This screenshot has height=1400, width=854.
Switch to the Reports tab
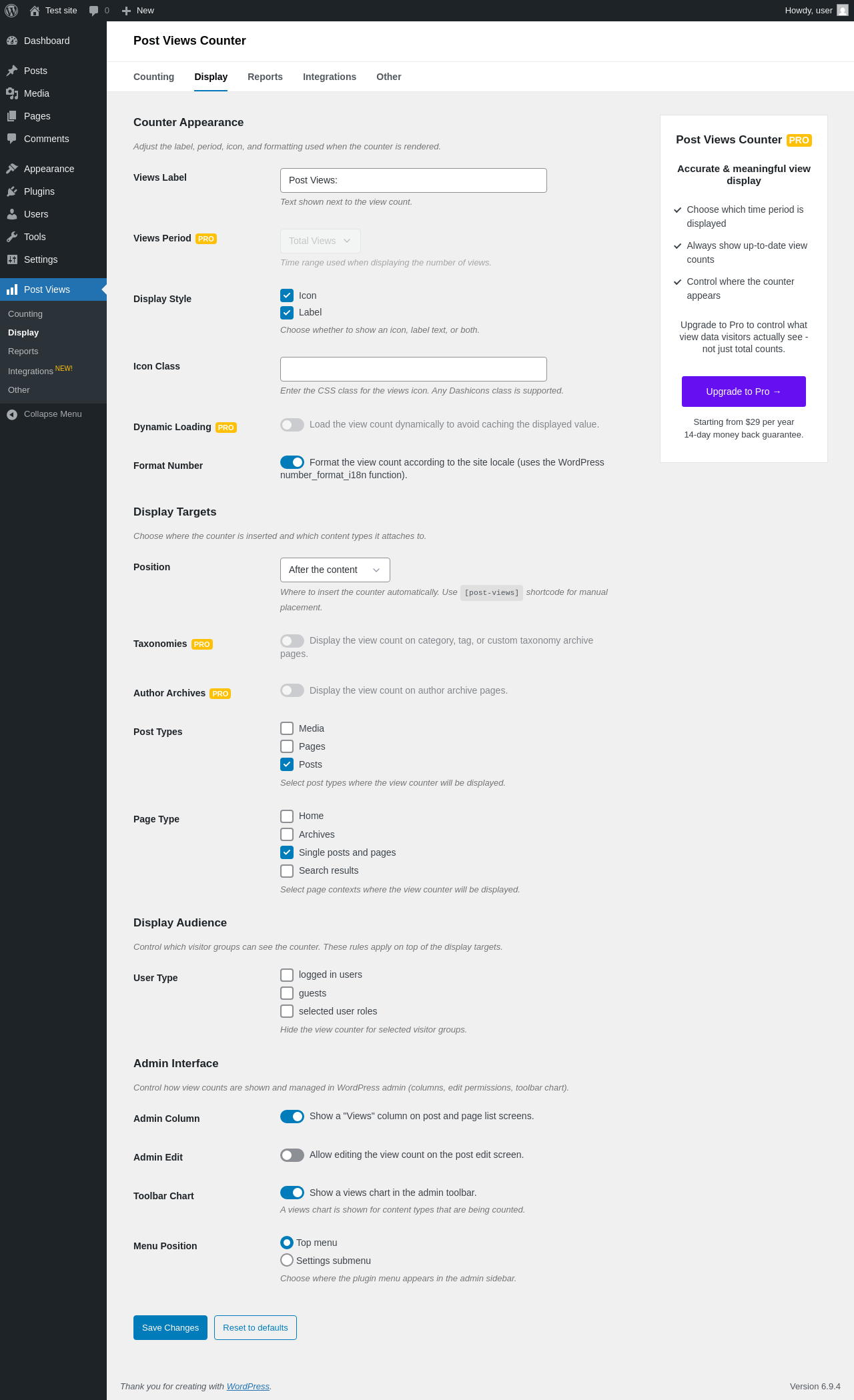click(265, 77)
